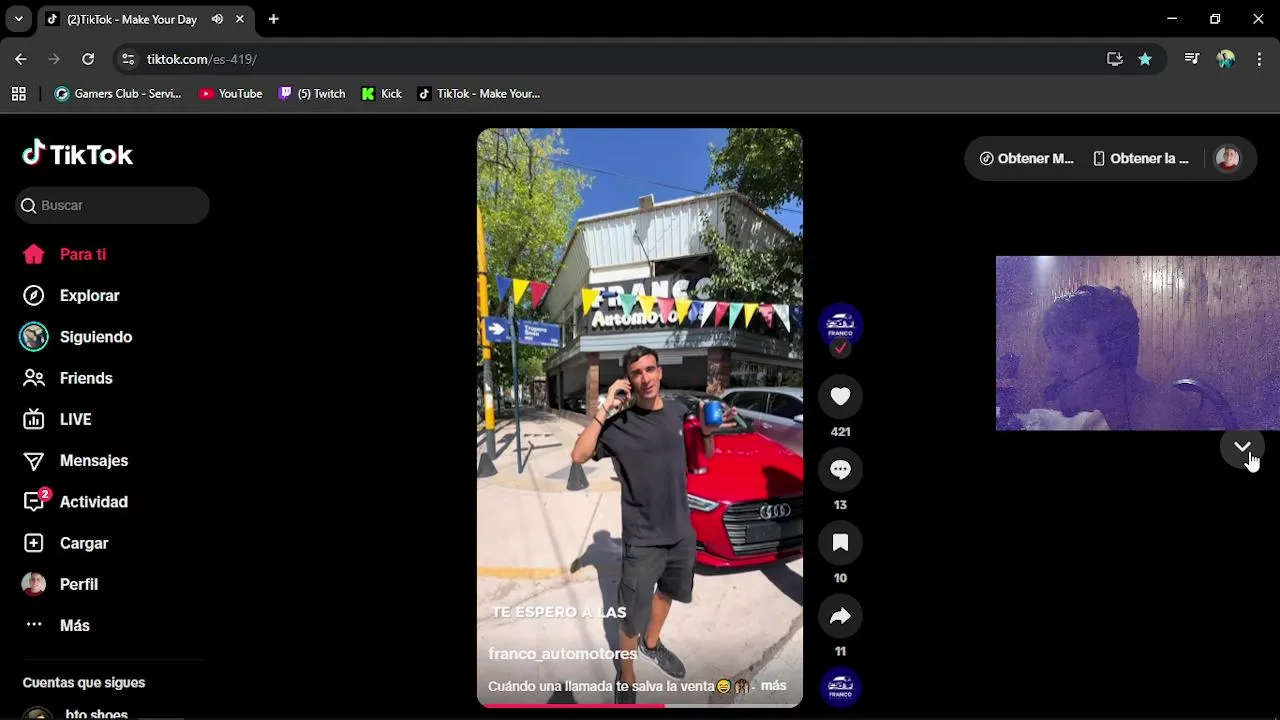This screenshot has height=720, width=1280.
Task: Click the Cargar plus icon
Action: [x=34, y=543]
